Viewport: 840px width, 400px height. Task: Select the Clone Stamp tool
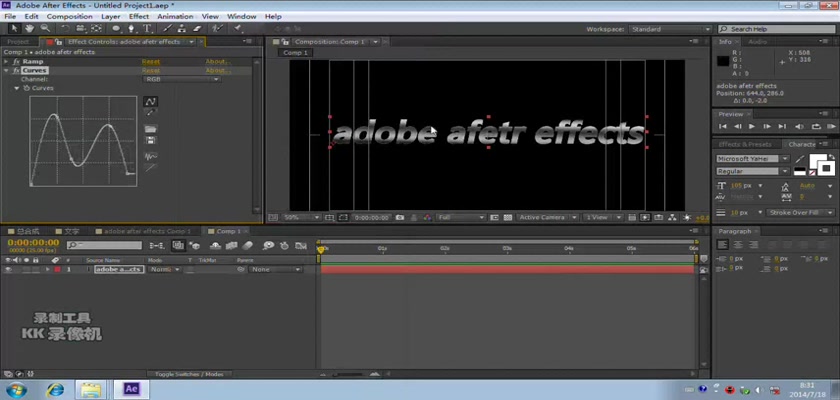click(x=182, y=28)
